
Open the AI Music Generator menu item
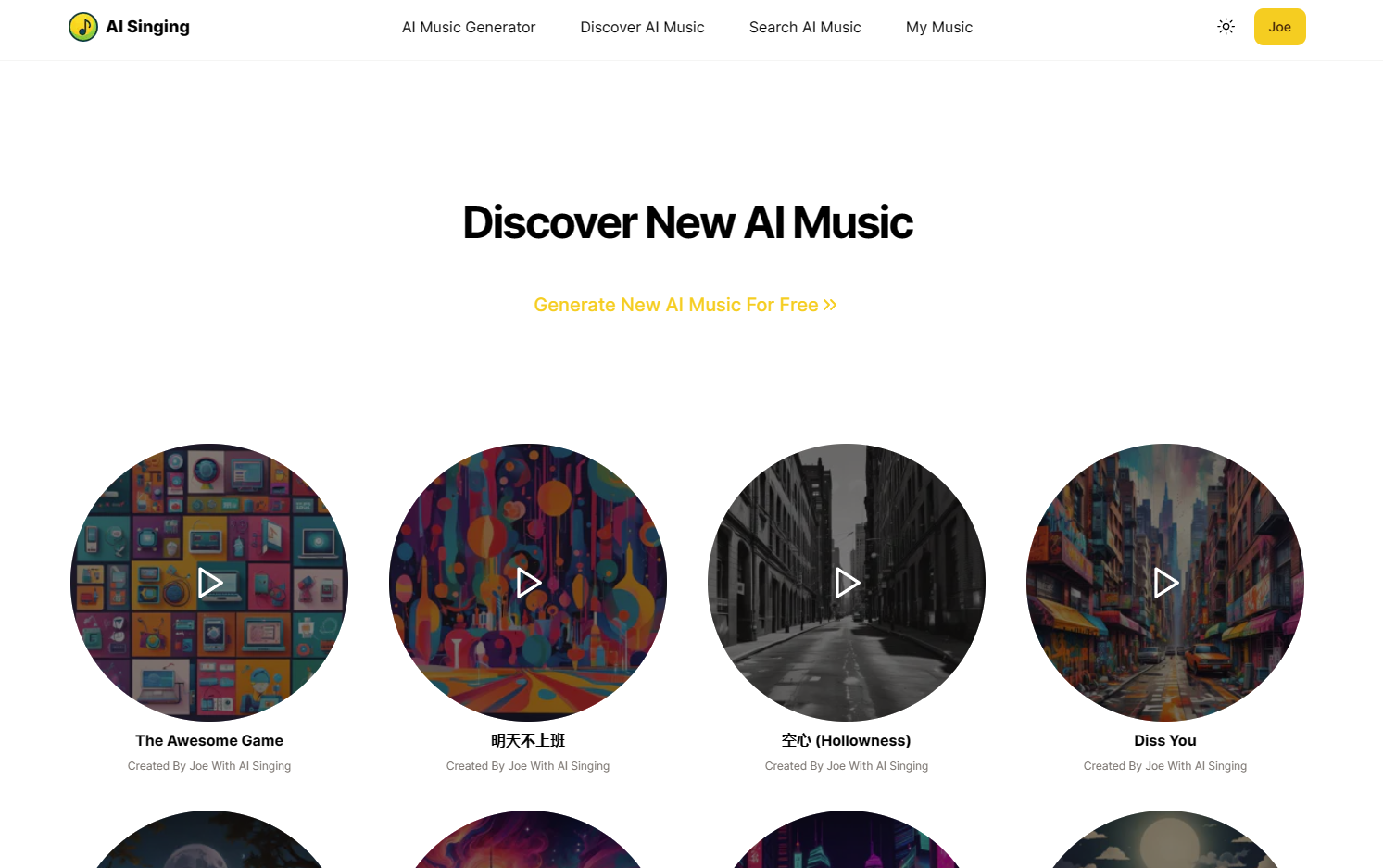pyautogui.click(x=469, y=28)
